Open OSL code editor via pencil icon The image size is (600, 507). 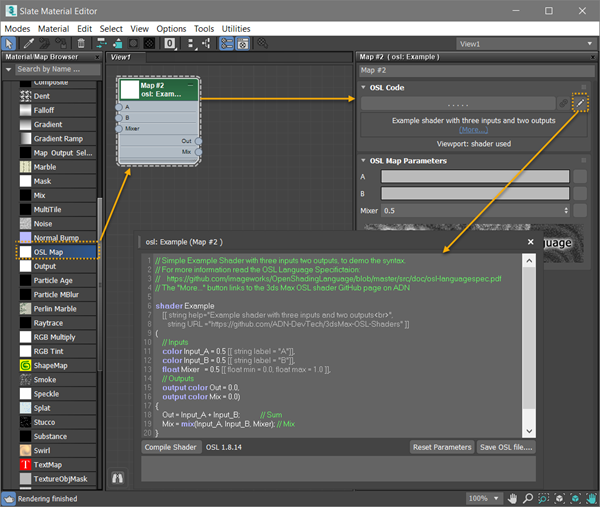click(x=580, y=102)
